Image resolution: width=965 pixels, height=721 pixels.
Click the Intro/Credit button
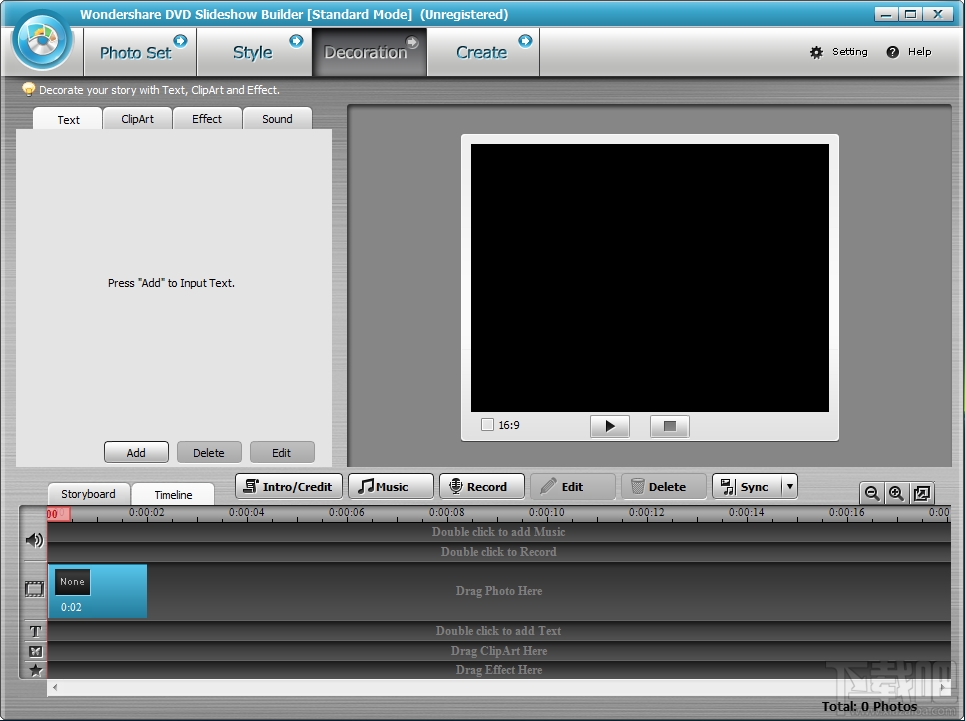point(288,486)
